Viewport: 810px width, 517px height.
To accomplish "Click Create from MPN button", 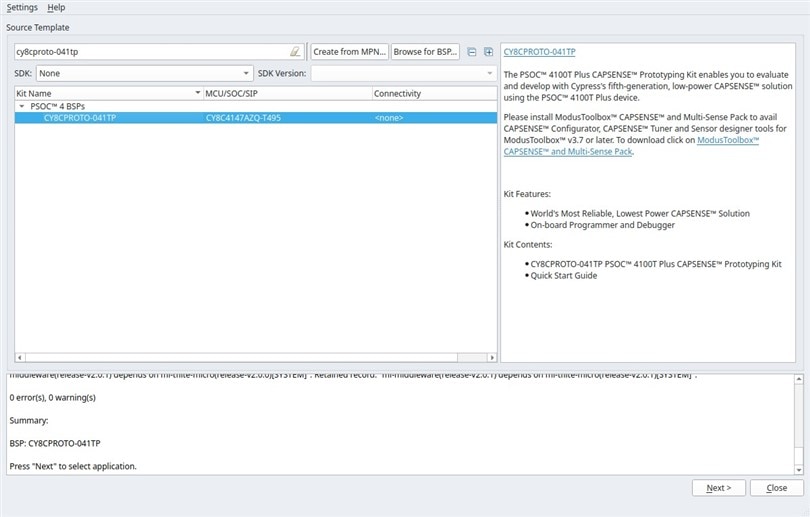I will 349,52.
